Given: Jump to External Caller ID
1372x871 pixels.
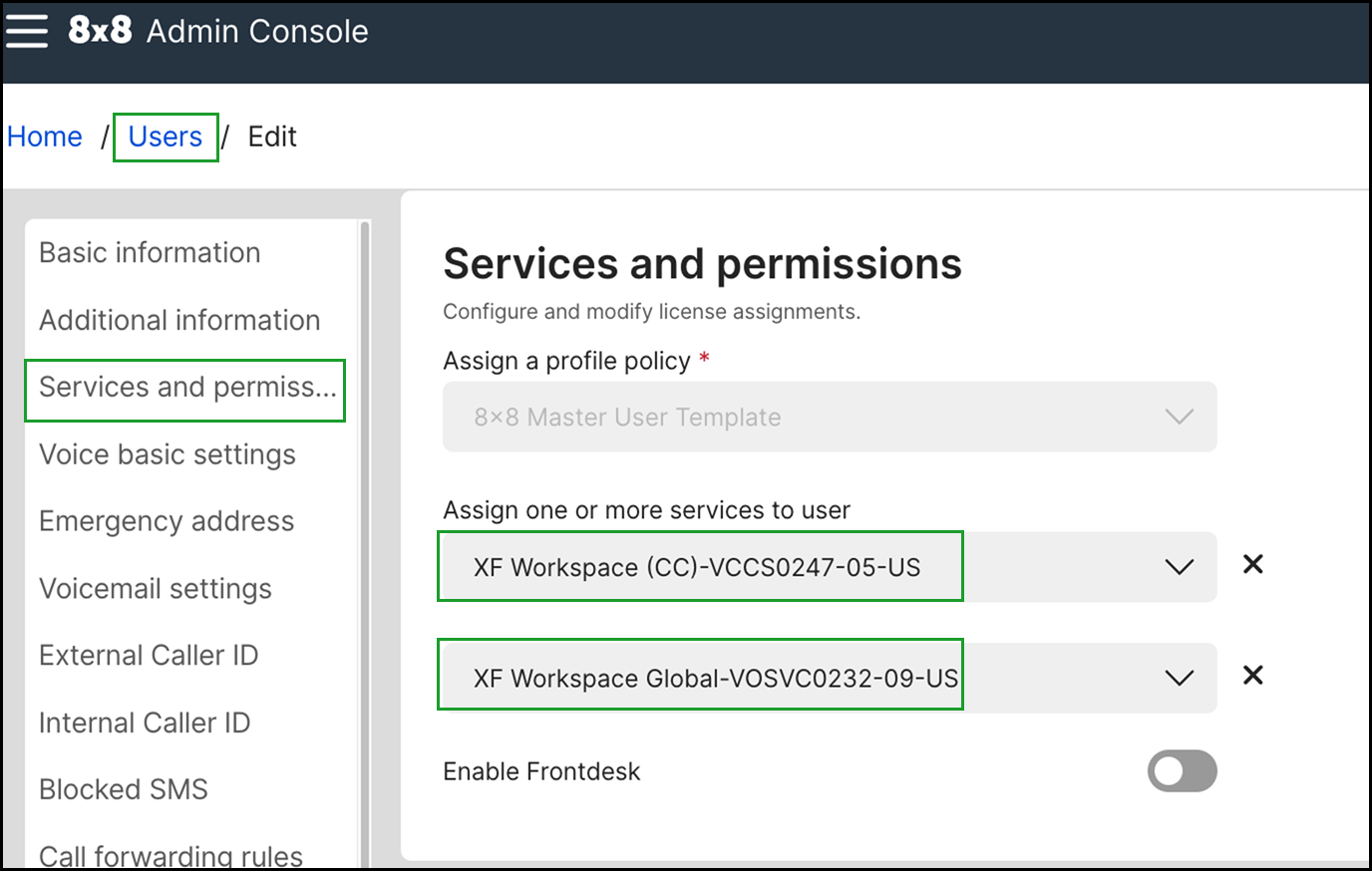Looking at the screenshot, I should [149, 655].
